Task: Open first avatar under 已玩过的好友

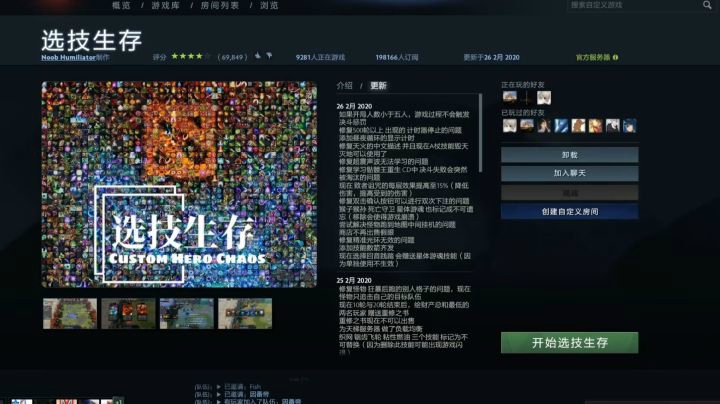Action: tap(510, 125)
